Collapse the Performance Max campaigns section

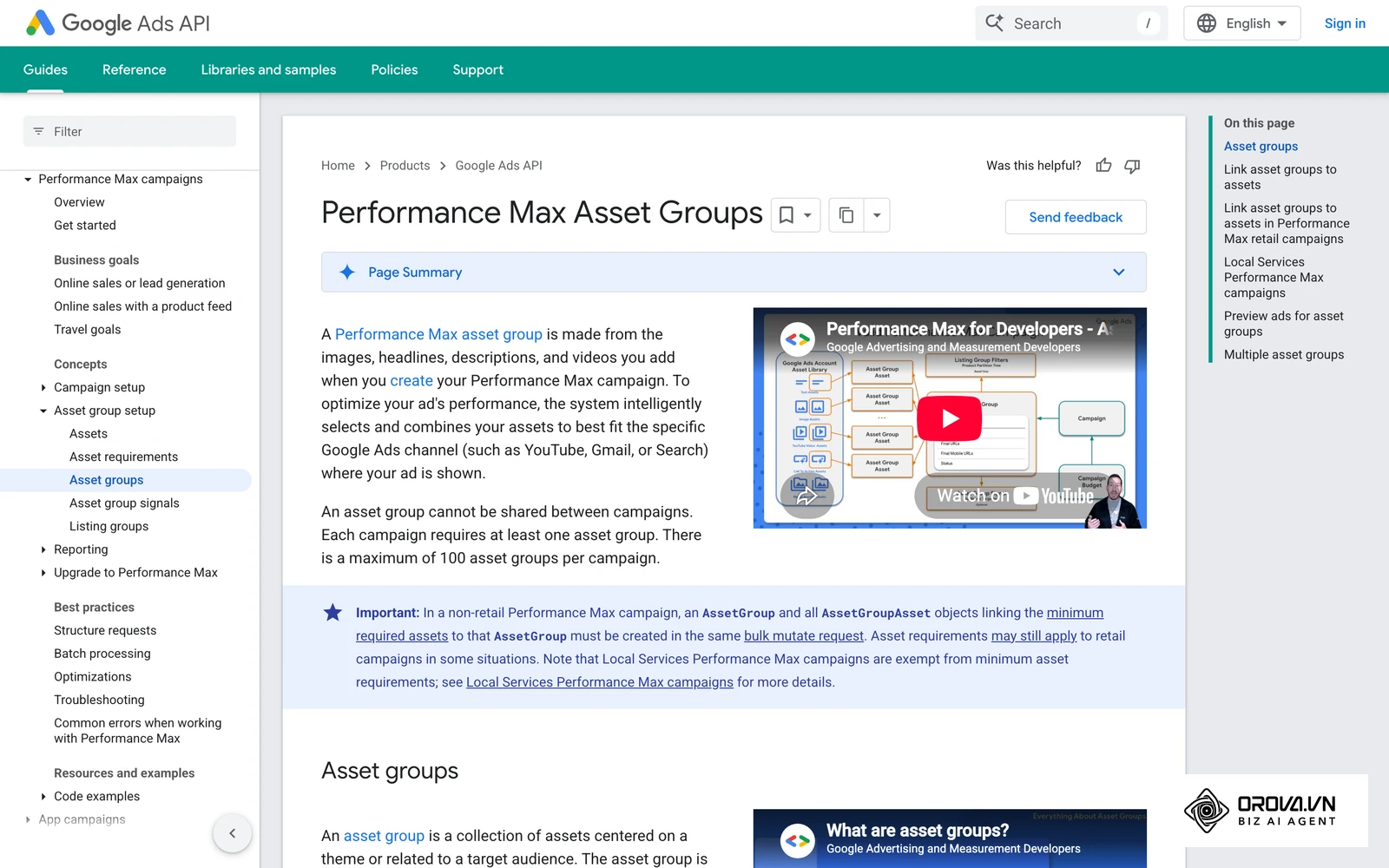click(28, 180)
